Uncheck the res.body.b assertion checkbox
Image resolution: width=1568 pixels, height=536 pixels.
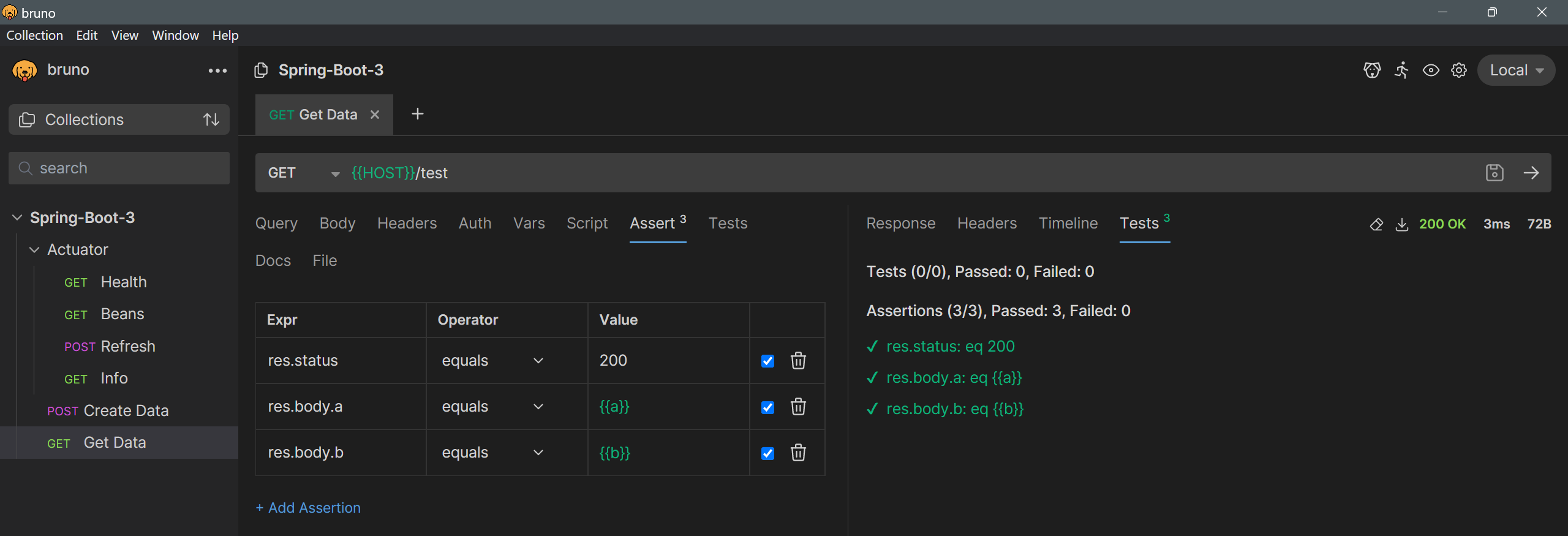767,453
